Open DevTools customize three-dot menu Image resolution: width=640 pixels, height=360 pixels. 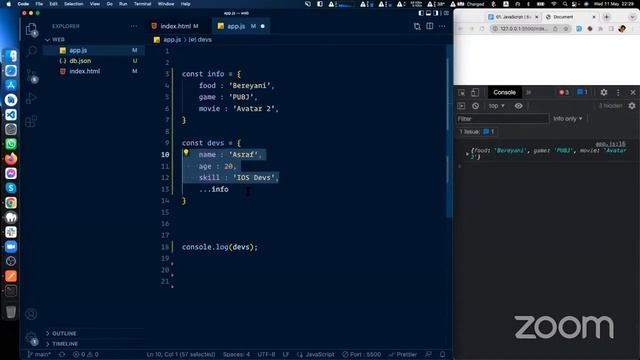(x=618, y=93)
